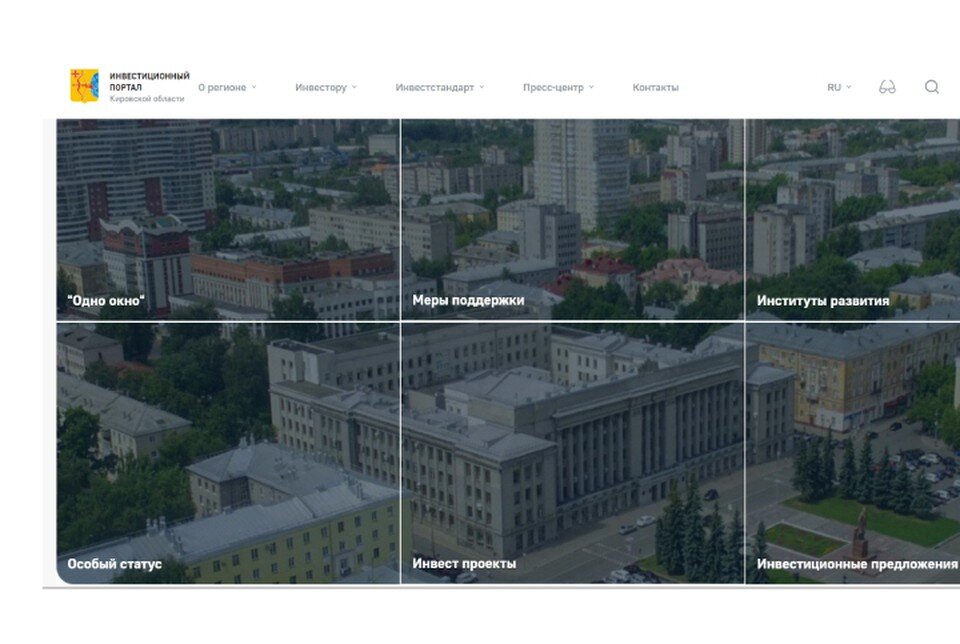Open the "Особый статус" tile
This screenshot has height=644, width=960.
tap(228, 453)
